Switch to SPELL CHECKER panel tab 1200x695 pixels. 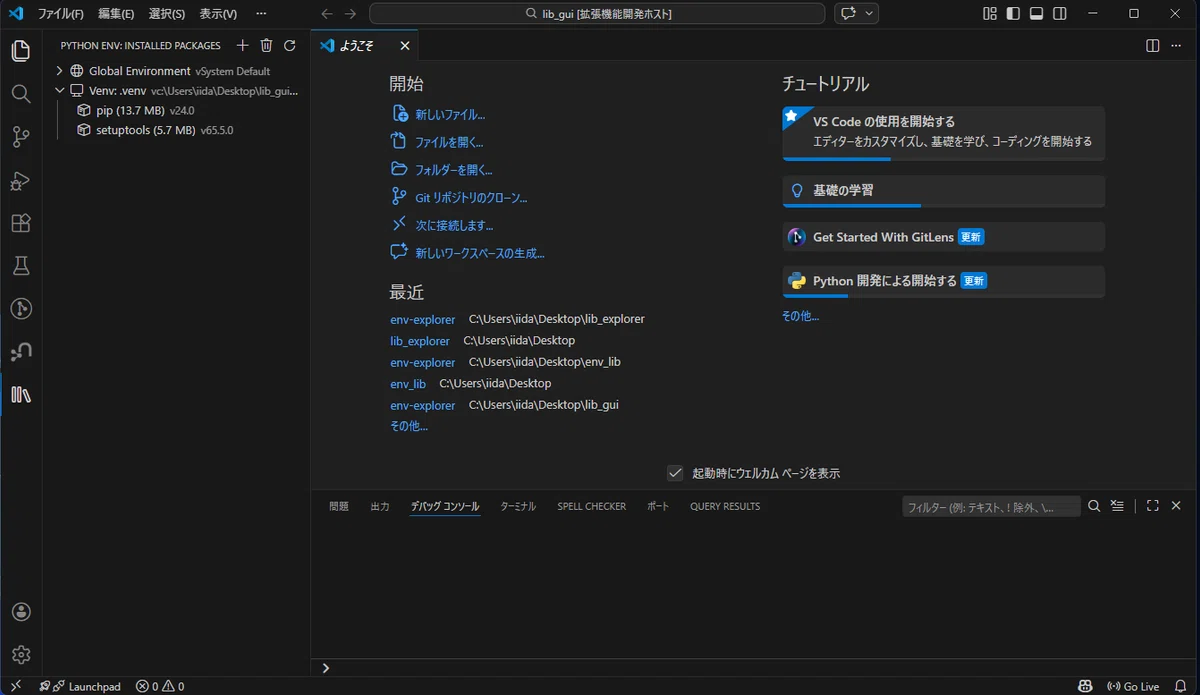592,506
